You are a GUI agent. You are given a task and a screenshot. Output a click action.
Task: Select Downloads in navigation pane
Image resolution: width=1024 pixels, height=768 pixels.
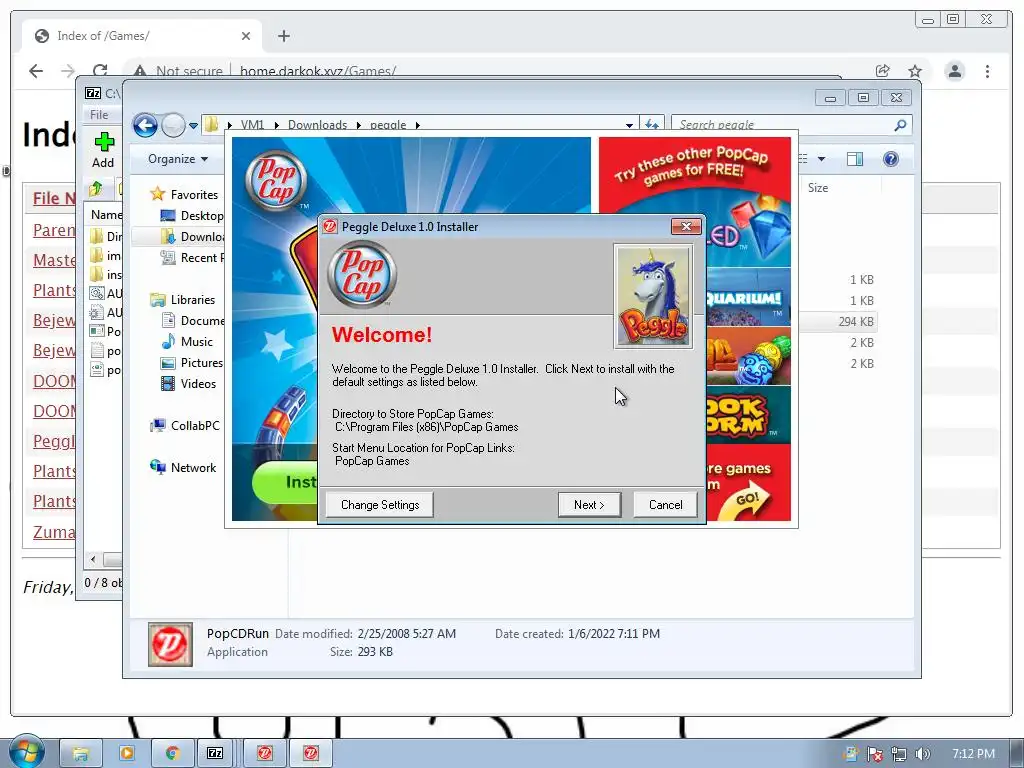point(201,236)
